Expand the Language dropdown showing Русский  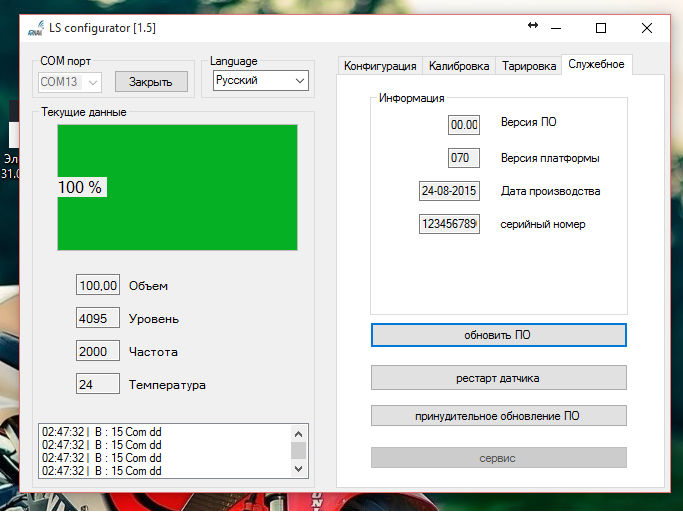click(x=260, y=80)
